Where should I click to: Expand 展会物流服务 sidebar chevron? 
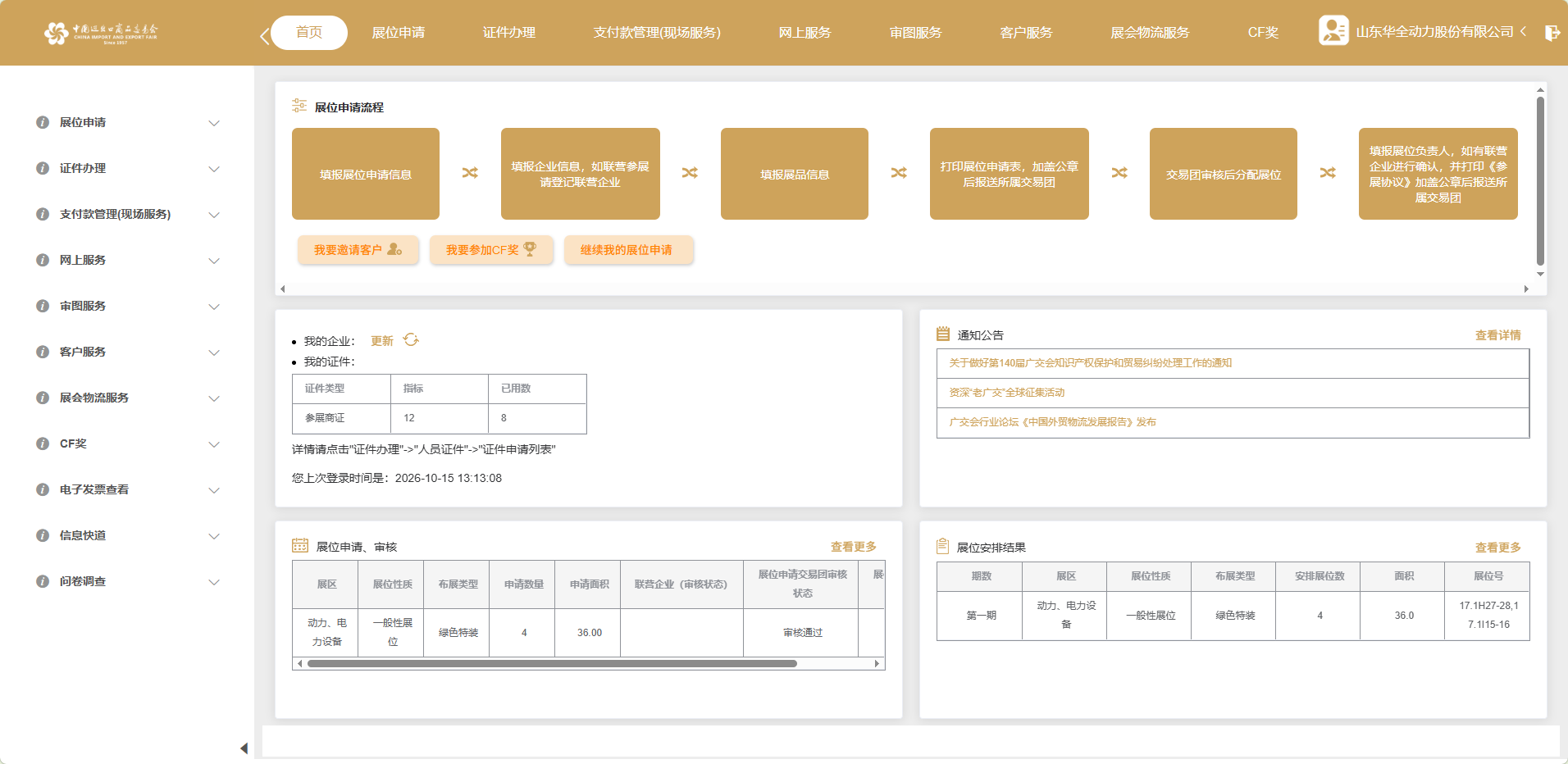coord(214,398)
